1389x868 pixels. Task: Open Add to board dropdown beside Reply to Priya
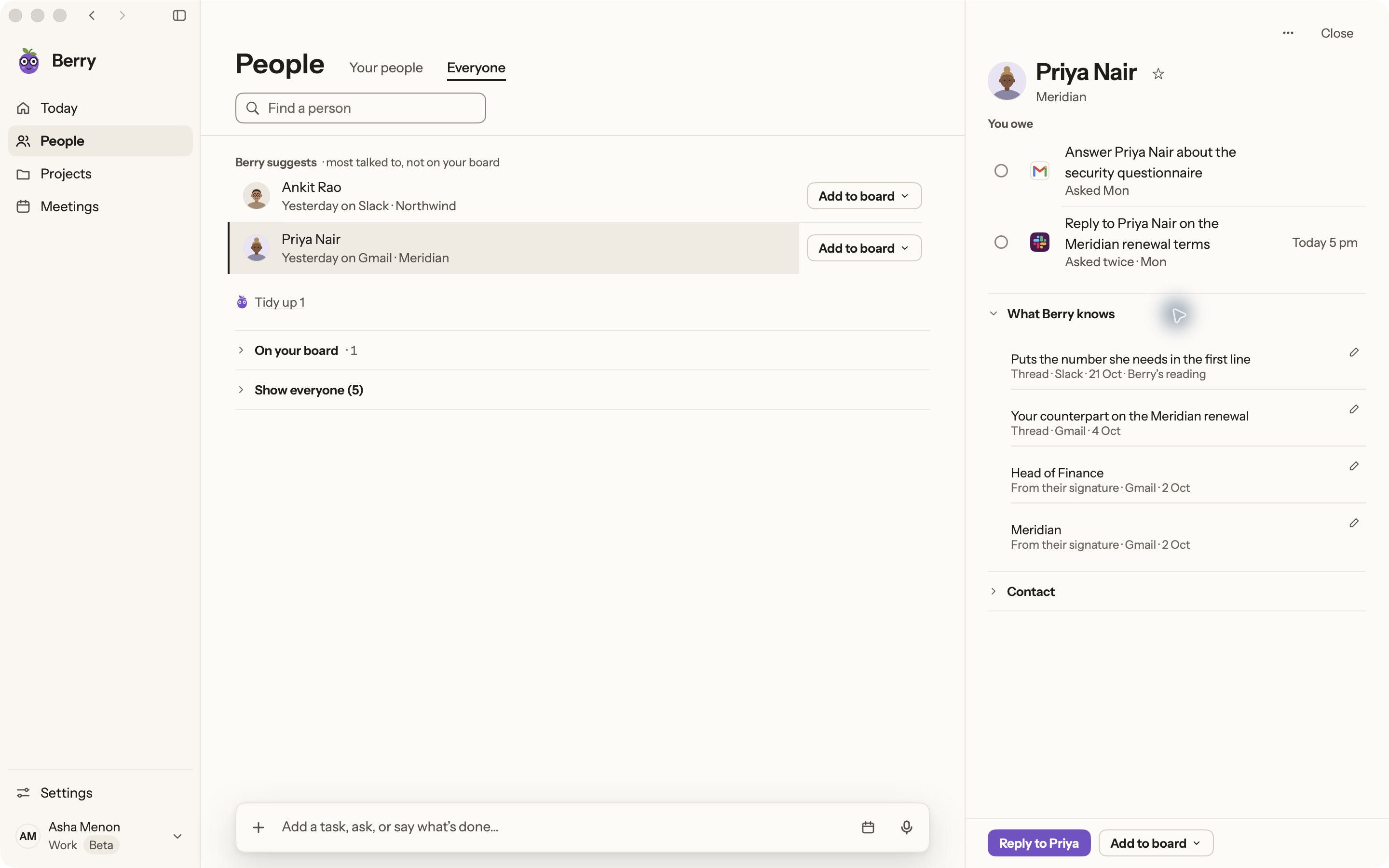click(x=1156, y=843)
